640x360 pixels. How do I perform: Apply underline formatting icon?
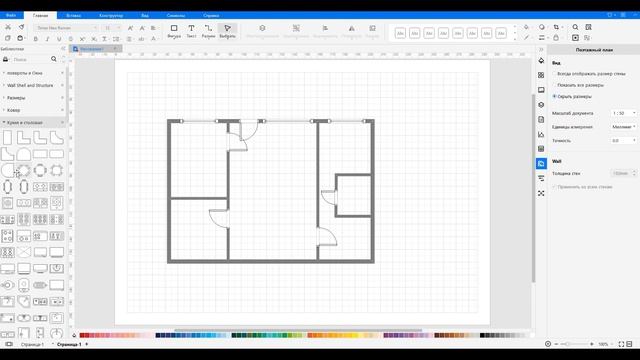(x=59, y=39)
